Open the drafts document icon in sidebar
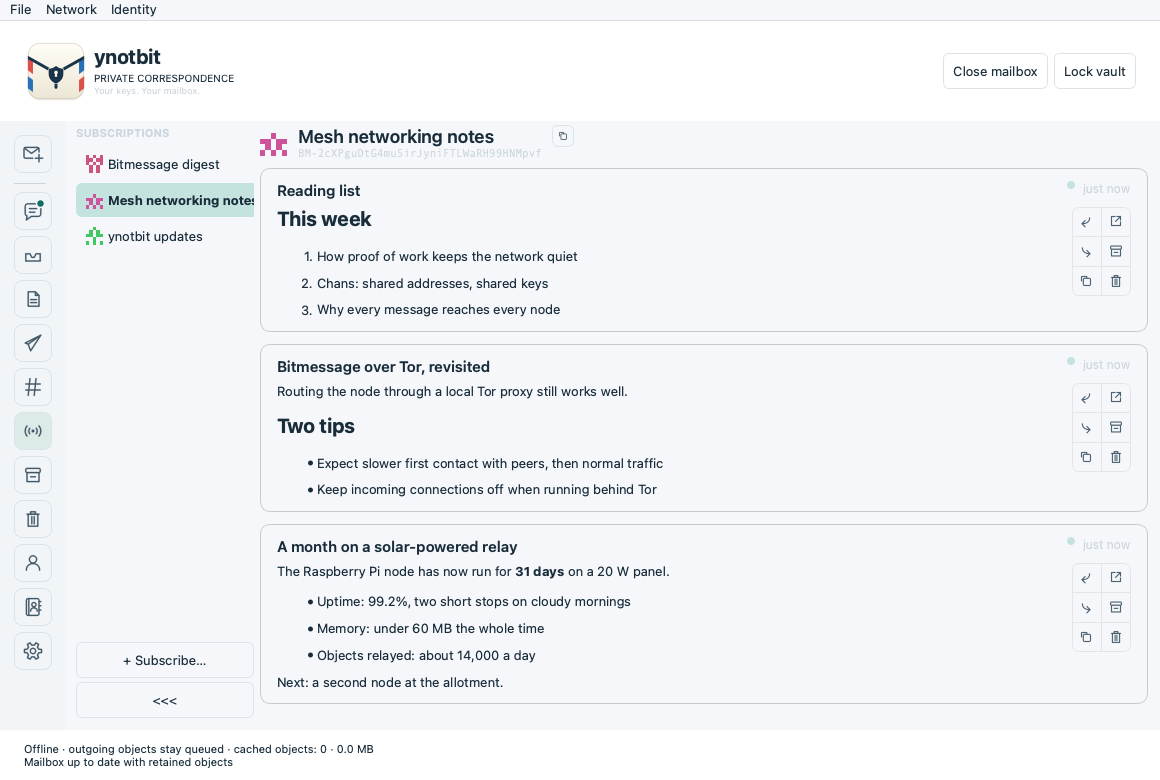1160x780 pixels. click(33, 299)
